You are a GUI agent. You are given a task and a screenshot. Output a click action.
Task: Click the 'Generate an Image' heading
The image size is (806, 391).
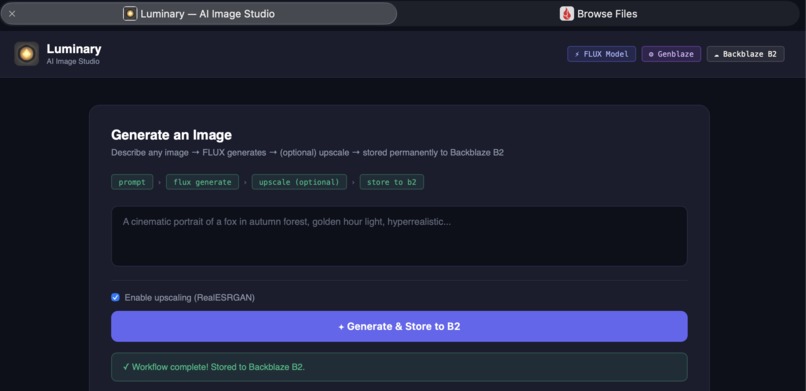point(171,135)
